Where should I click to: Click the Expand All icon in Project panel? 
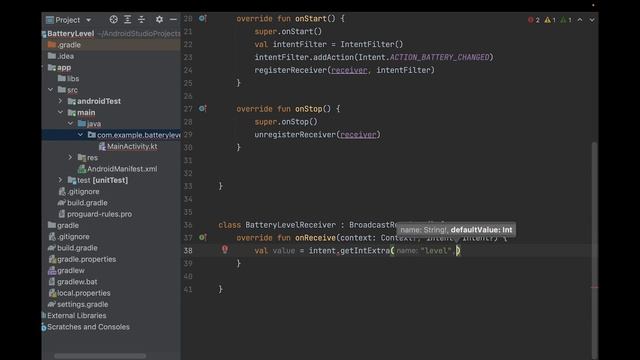pyautogui.click(x=128, y=19)
